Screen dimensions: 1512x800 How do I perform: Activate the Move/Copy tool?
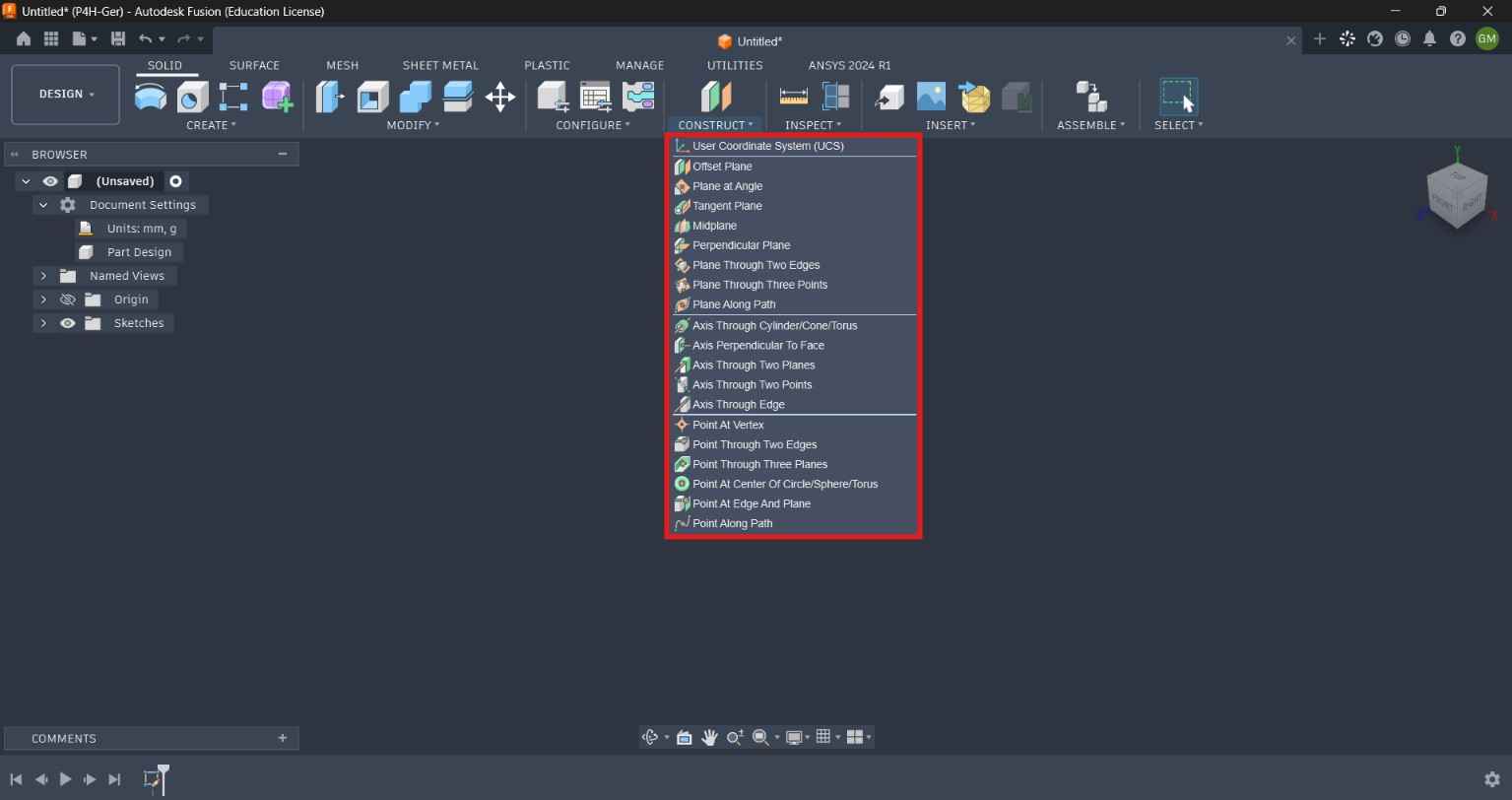[x=500, y=97]
